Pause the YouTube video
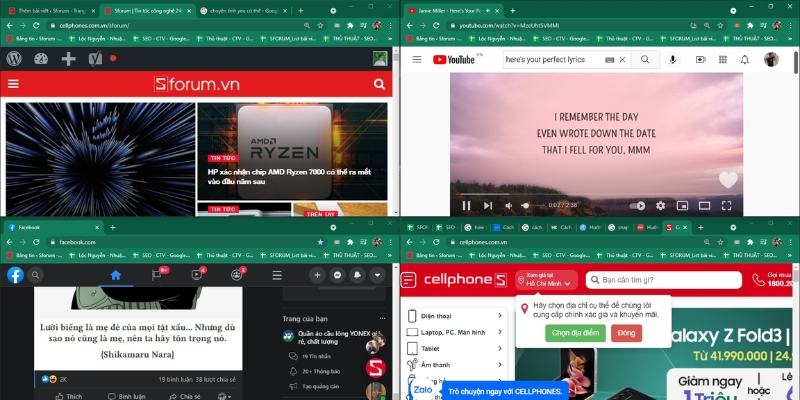Image resolution: width=800 pixels, height=400 pixels. (466, 206)
